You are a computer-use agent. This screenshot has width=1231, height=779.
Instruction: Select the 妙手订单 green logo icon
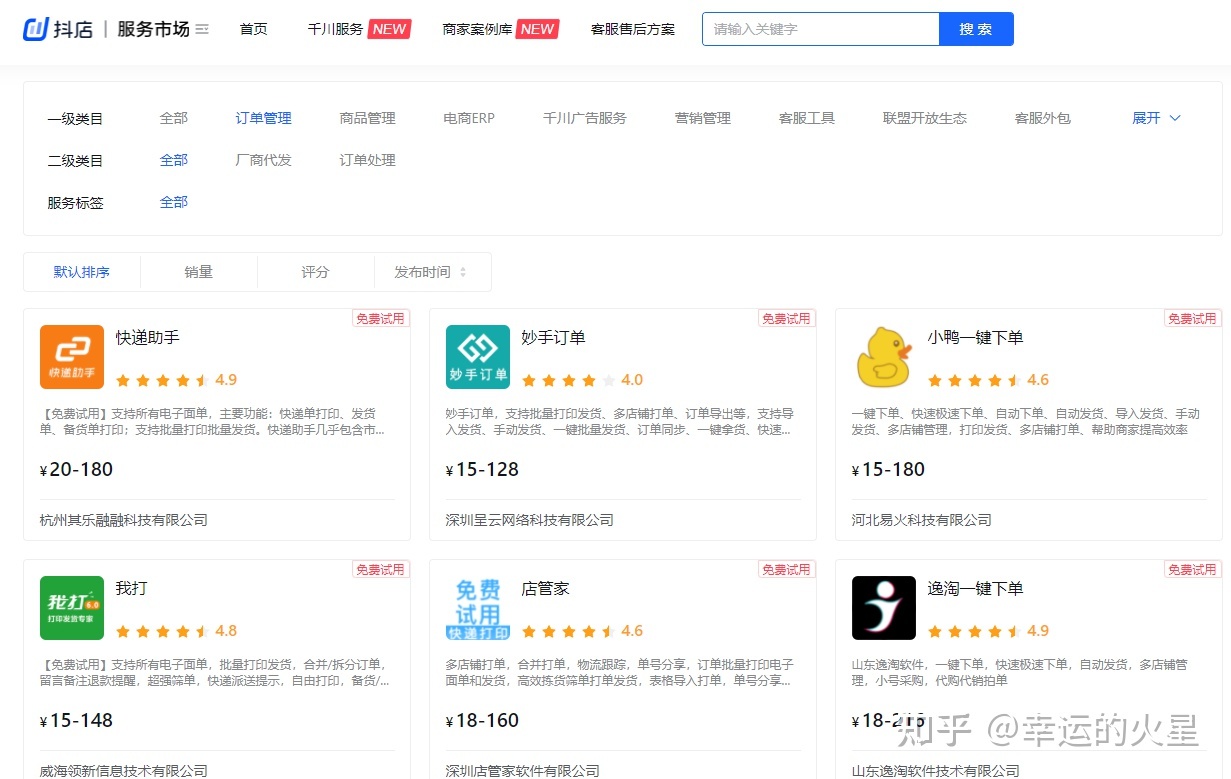click(x=477, y=356)
